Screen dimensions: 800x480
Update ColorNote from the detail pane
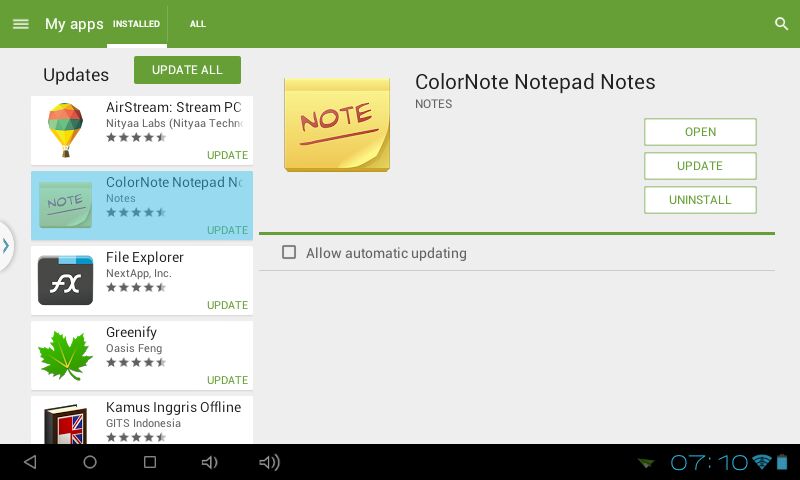click(x=700, y=166)
